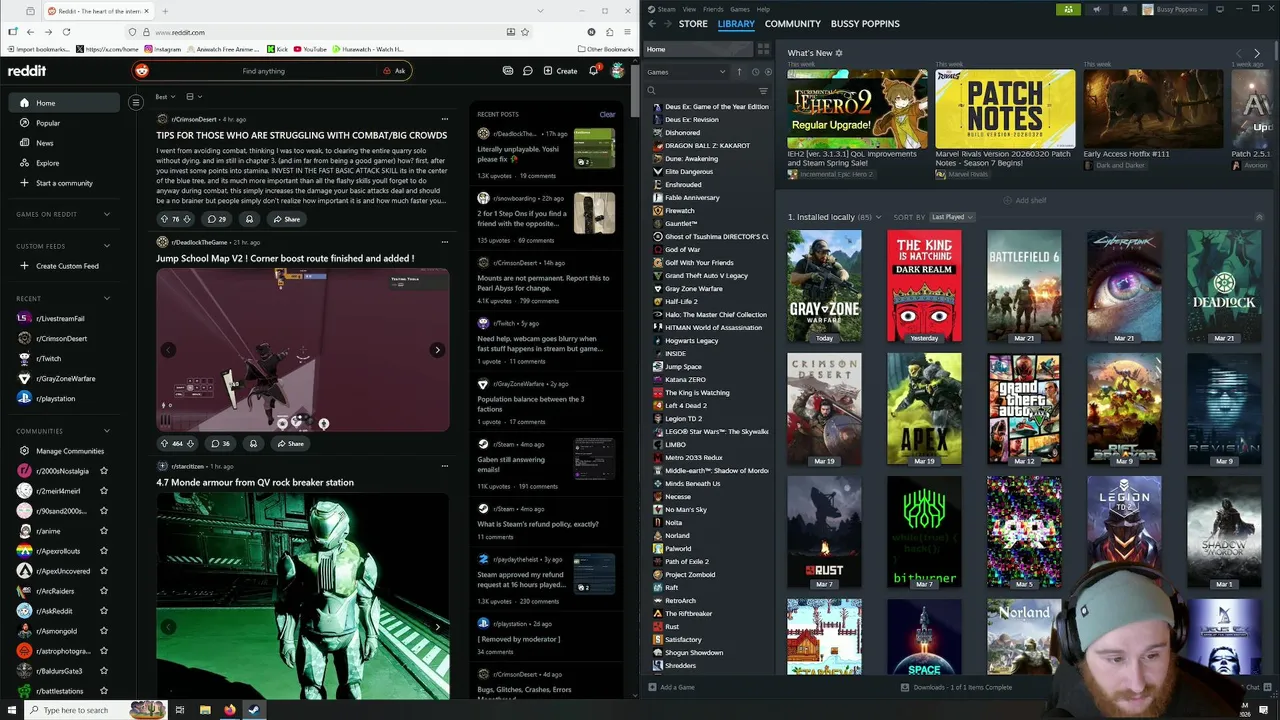Click the Reddit advertise icon in header
Image resolution: width=1280 pixels, height=720 pixels.
coord(508,71)
